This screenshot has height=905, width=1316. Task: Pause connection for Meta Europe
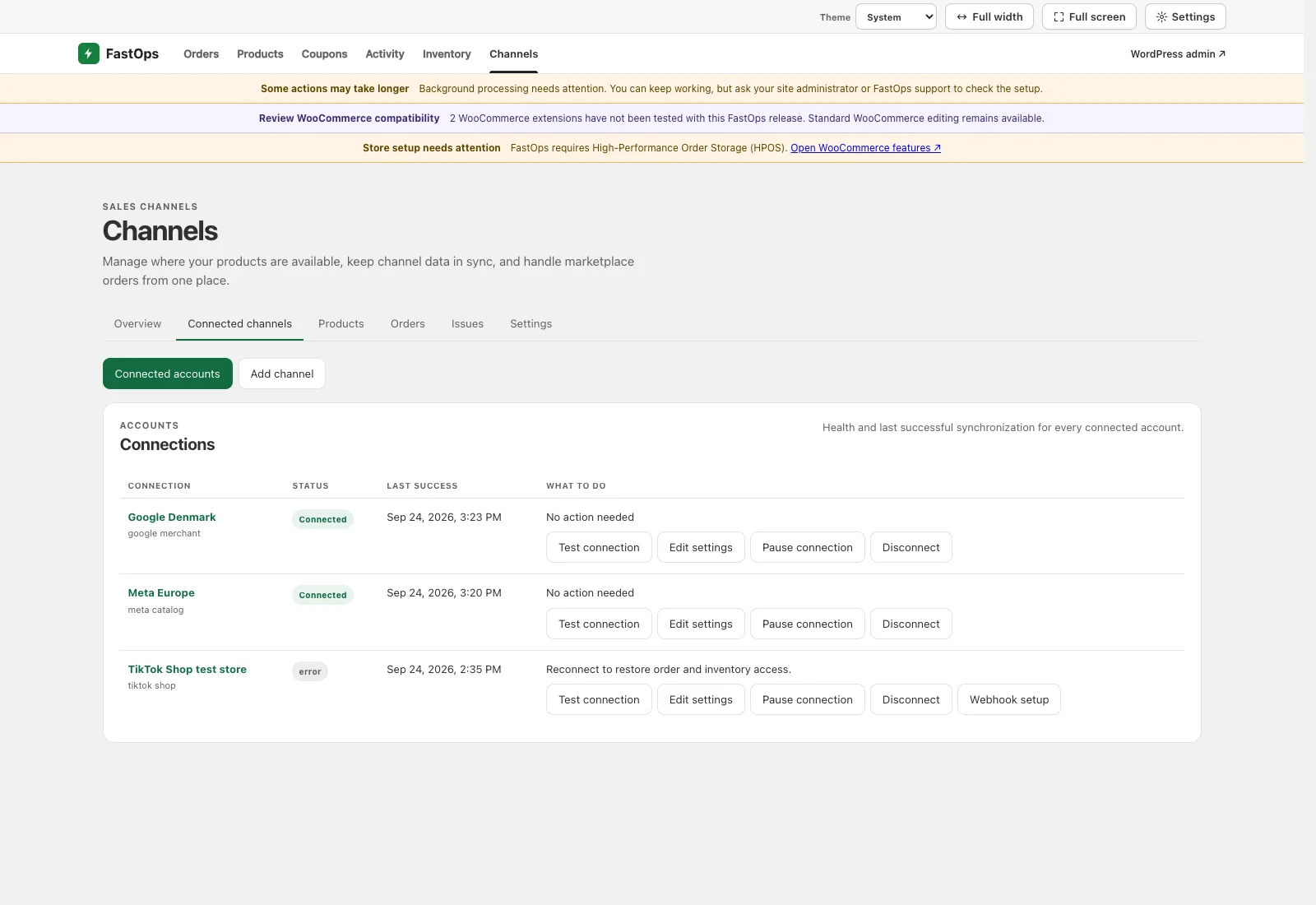[808, 624]
